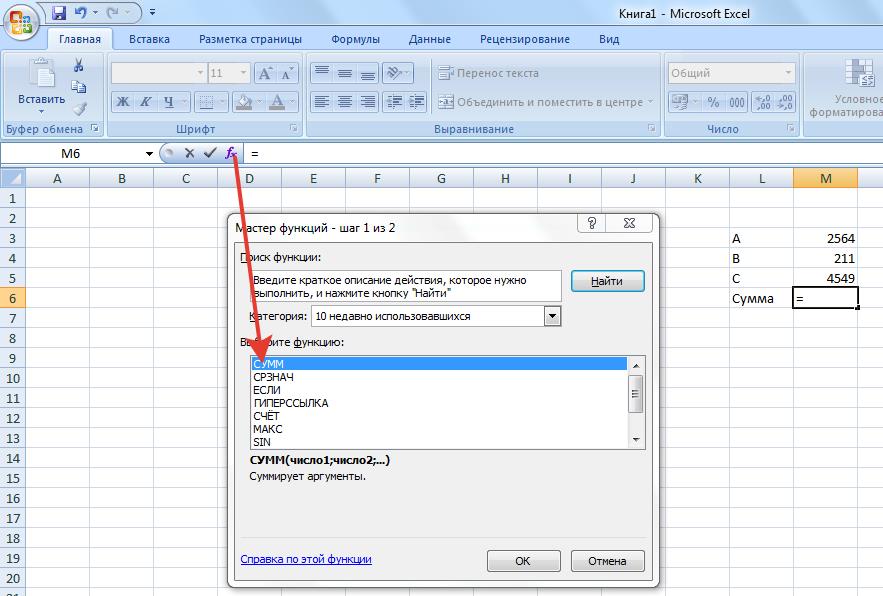Open the Категория combo box
883x596 pixels.
point(436,316)
